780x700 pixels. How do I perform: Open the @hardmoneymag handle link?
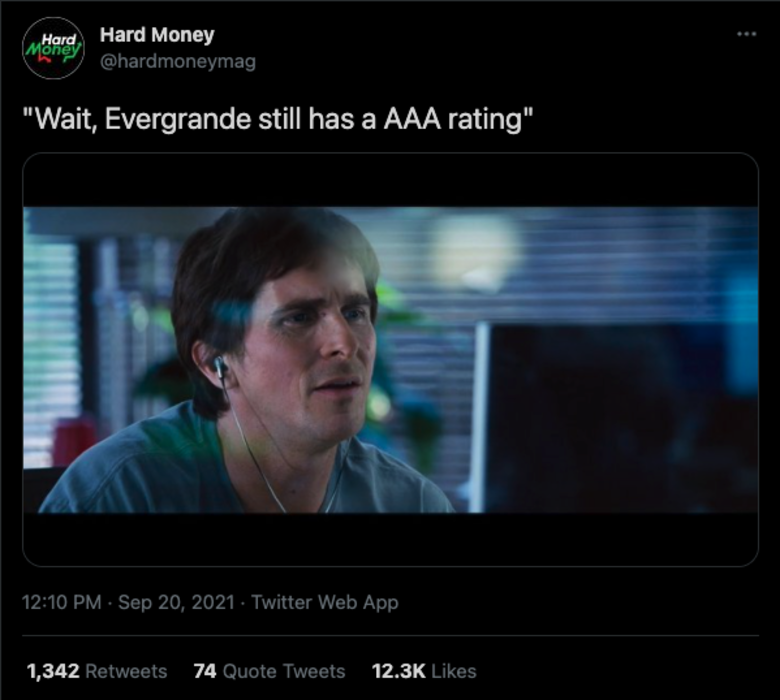[178, 61]
